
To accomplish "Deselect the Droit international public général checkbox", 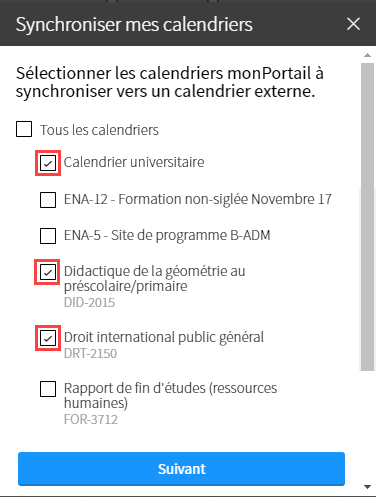I will (48, 338).
